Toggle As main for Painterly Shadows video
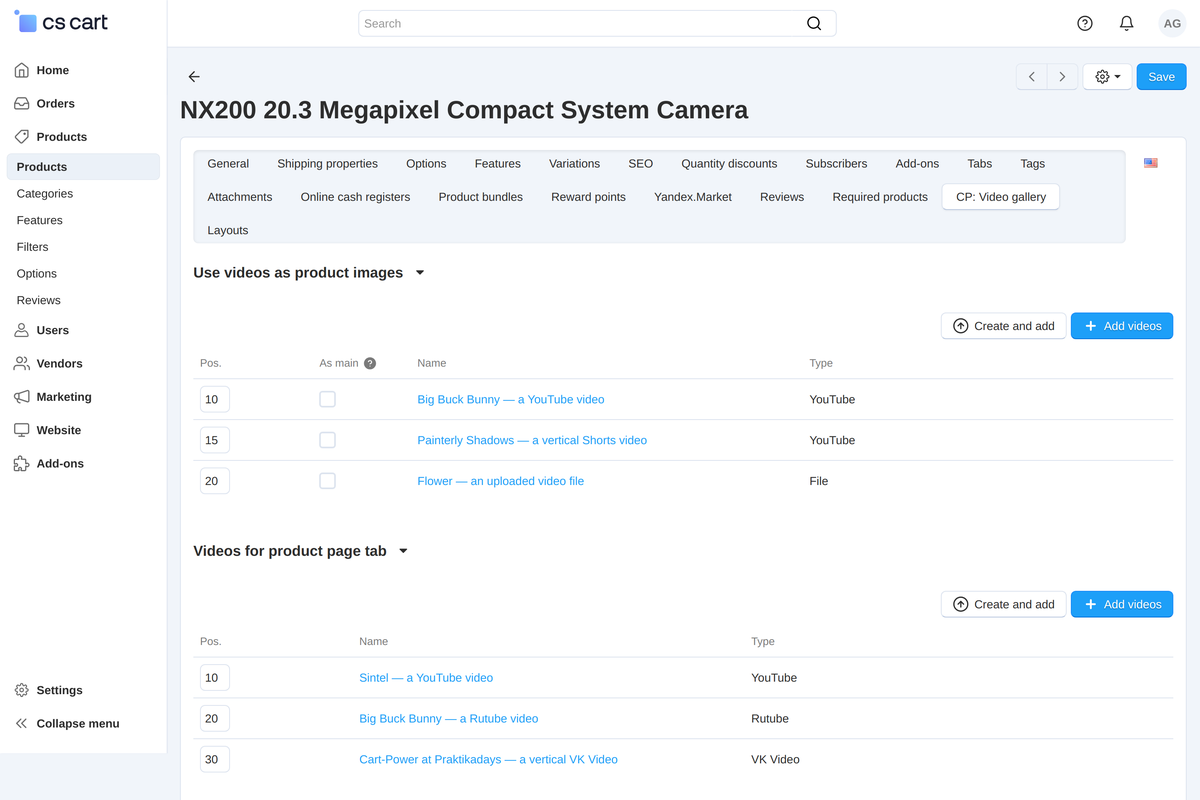The height and width of the screenshot is (800, 1200). click(x=327, y=440)
